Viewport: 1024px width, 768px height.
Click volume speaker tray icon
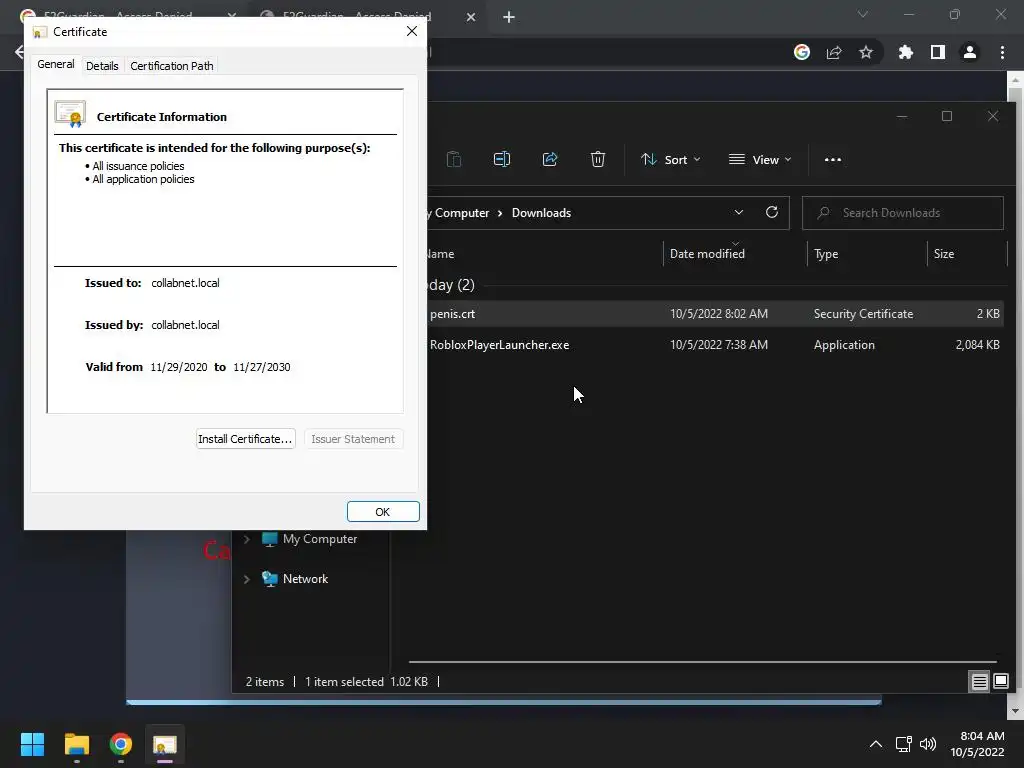(928, 744)
